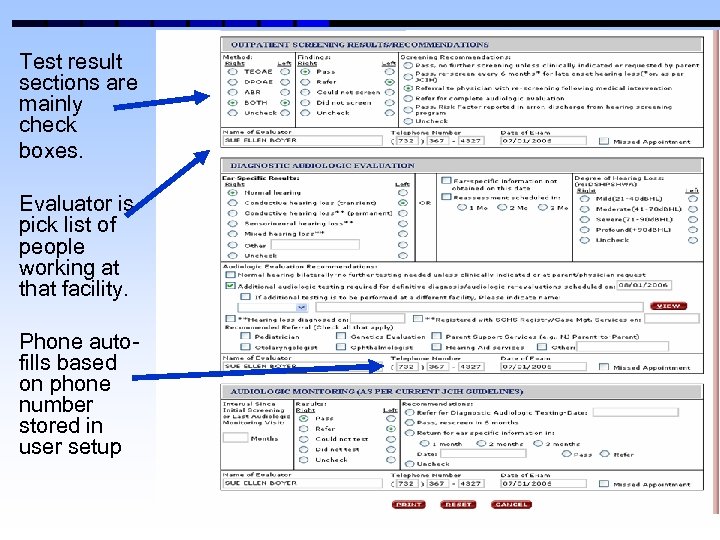Click the RESET button
The image size is (720, 540).
pyautogui.click(x=458, y=504)
